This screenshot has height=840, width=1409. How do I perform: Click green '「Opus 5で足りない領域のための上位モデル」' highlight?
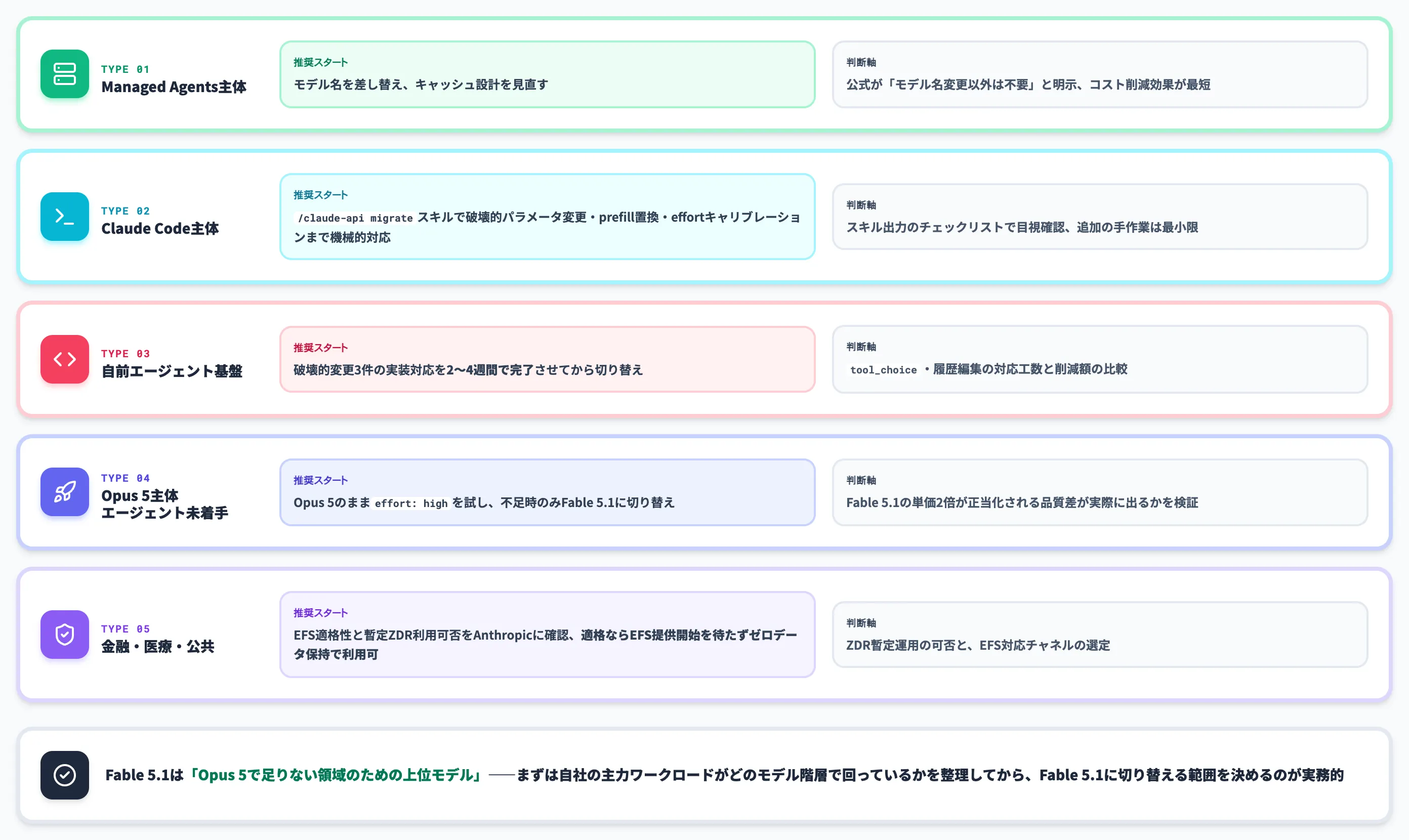(x=336, y=775)
